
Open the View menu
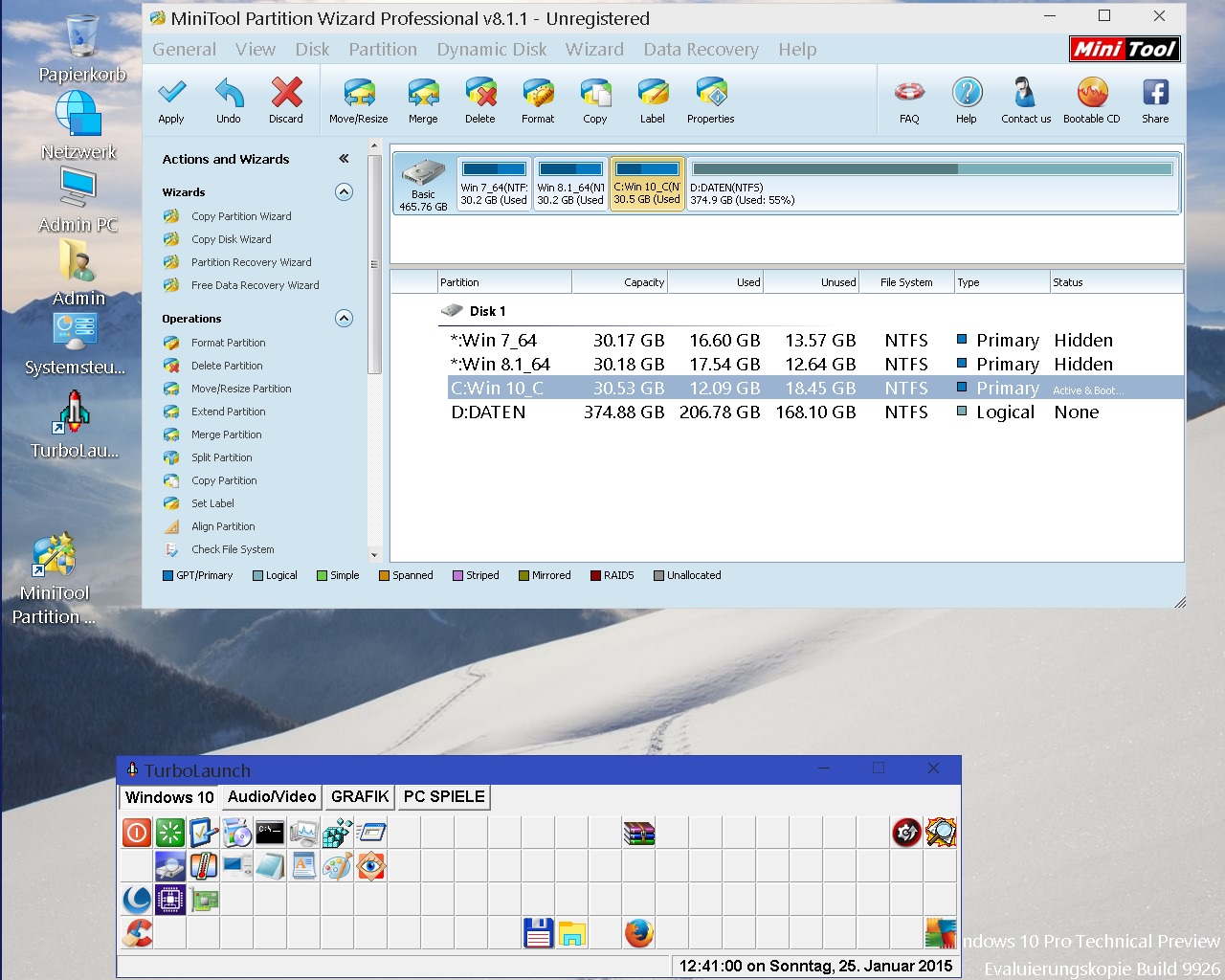[256, 50]
